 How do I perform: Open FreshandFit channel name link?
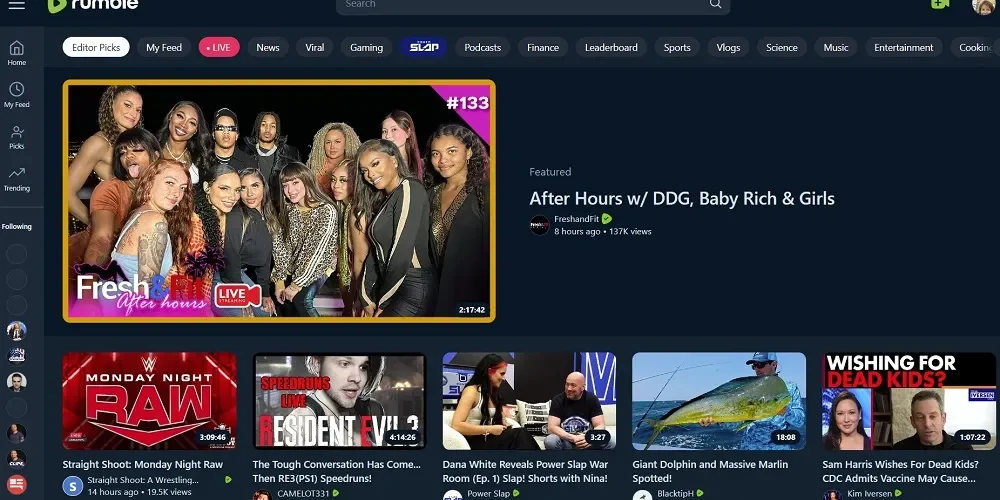click(576, 219)
